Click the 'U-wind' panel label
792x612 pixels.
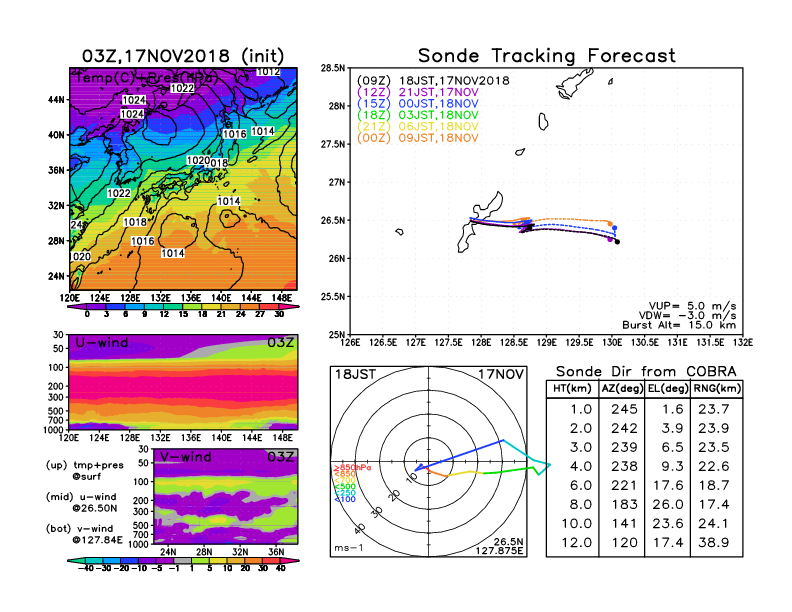tap(102, 343)
